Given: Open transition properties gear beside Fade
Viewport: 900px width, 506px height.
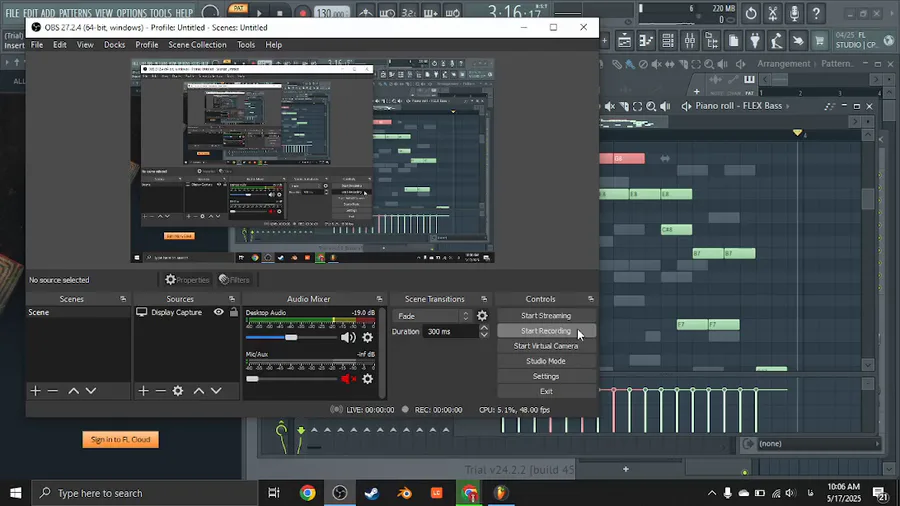Looking at the screenshot, I should [482, 316].
